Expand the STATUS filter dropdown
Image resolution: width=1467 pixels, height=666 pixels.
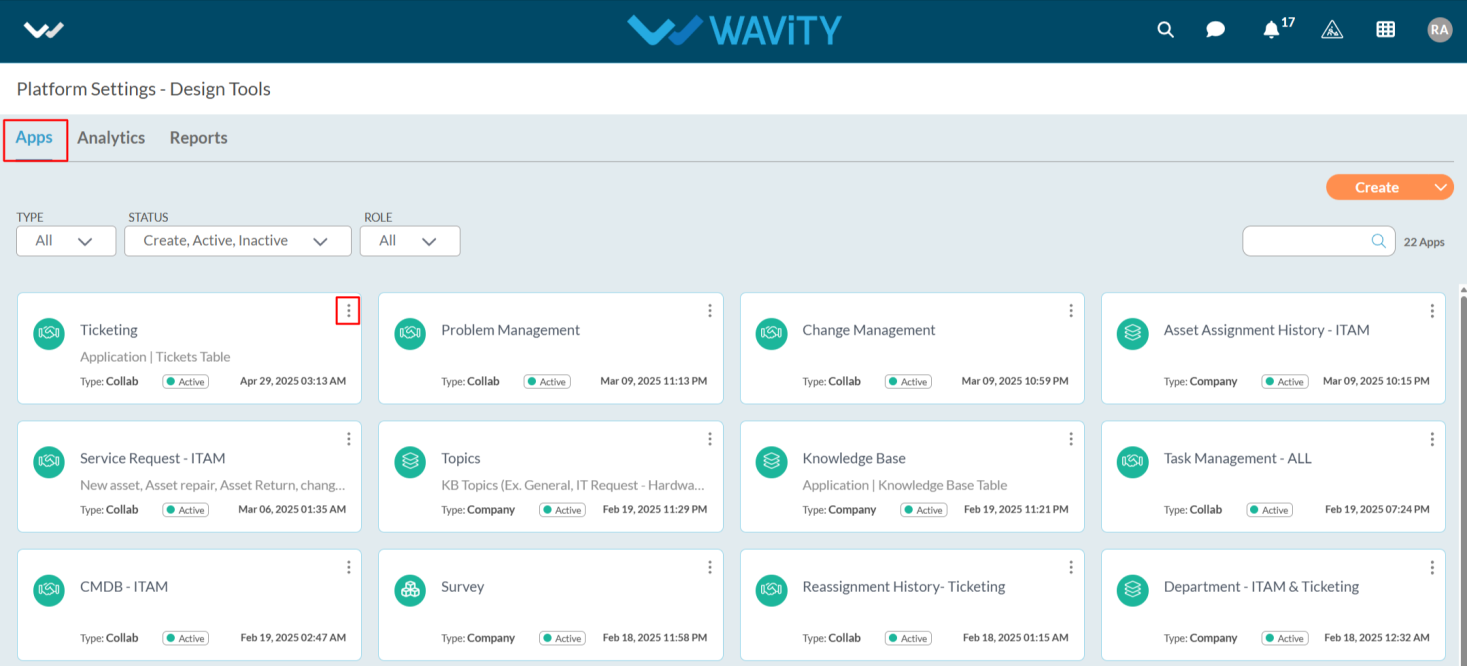[238, 241]
